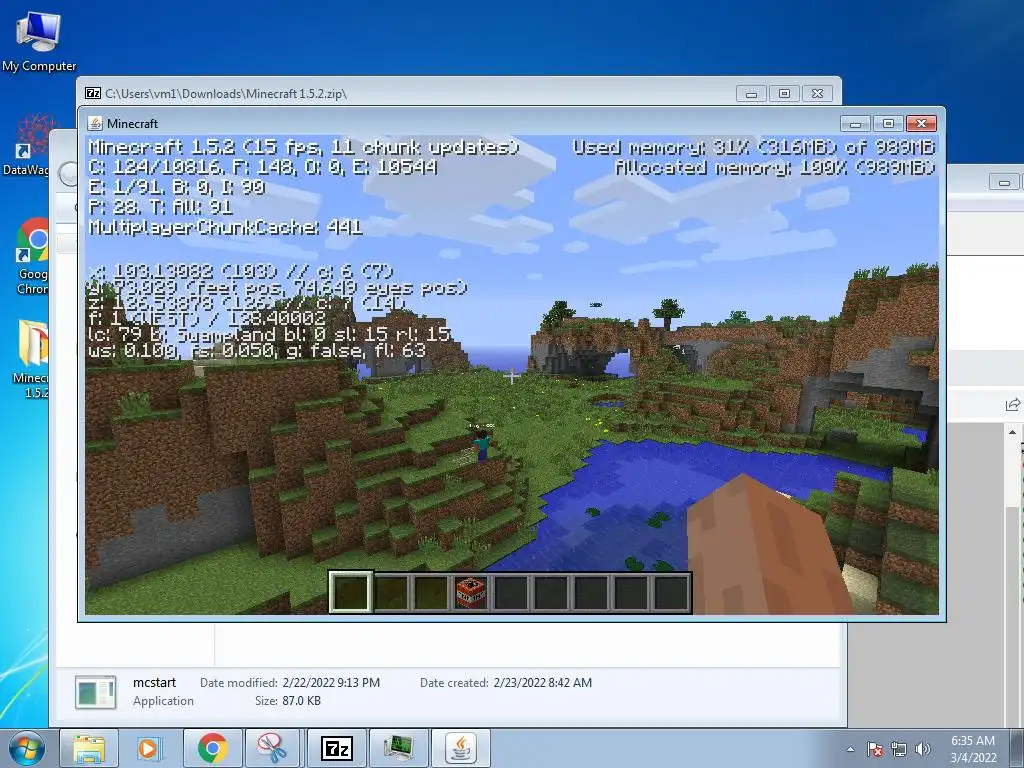Screen dimensions: 1024x768
Task: Click the Date created 2/23/2022 8:42 AM value
Action: pyautogui.click(x=543, y=682)
